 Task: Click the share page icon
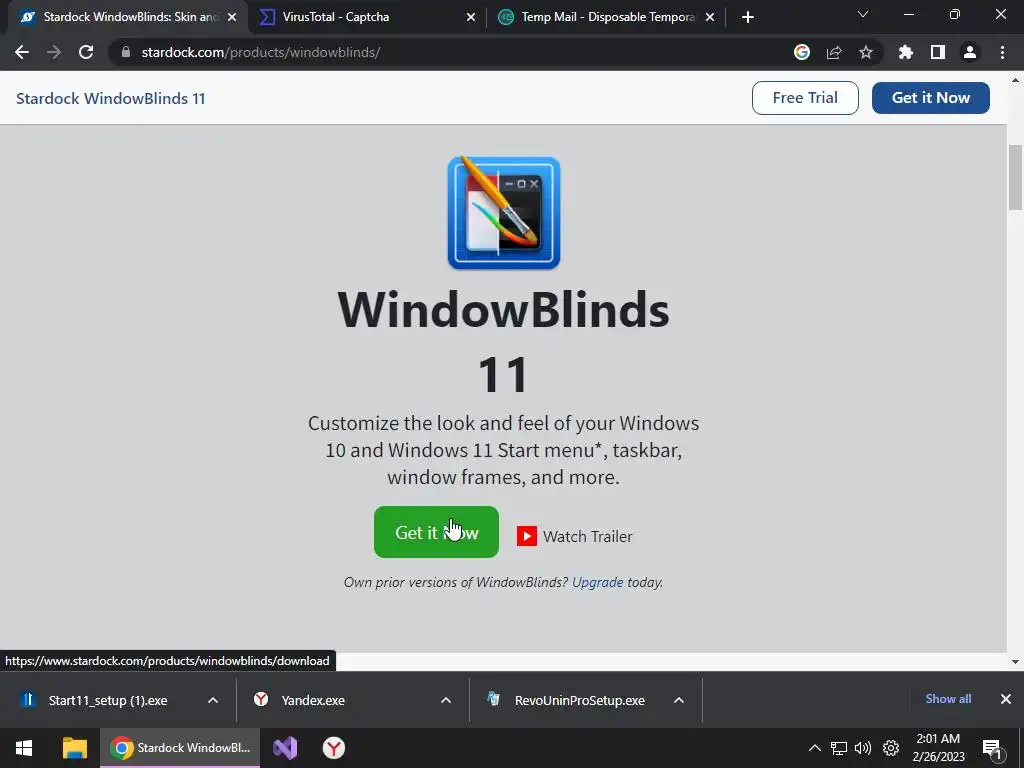(834, 52)
